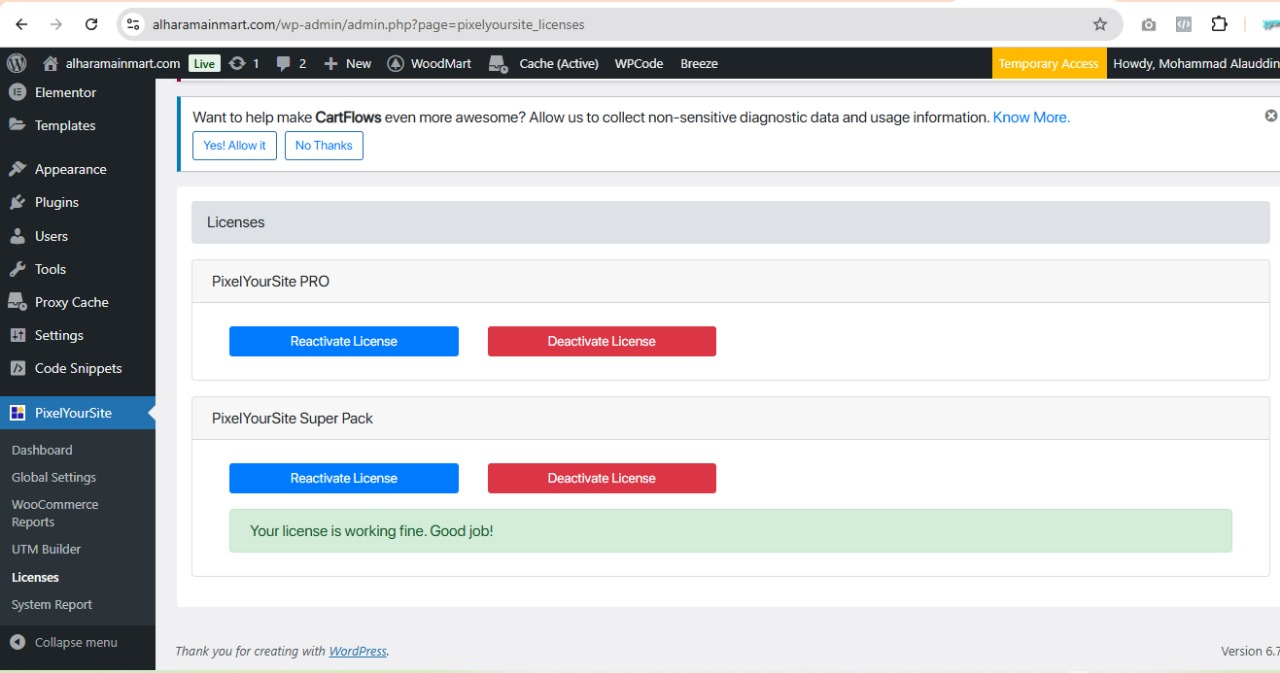Screen dimensions: 1280x673
Task: Open Global Settings under PixelYourSite
Action: pyautogui.click(x=54, y=477)
